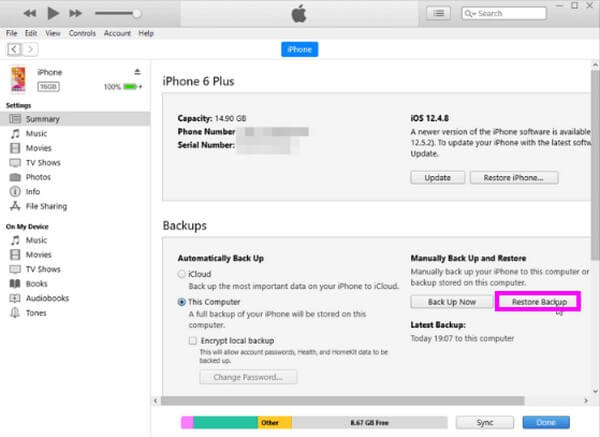Open the Edit menu

pos(31,33)
